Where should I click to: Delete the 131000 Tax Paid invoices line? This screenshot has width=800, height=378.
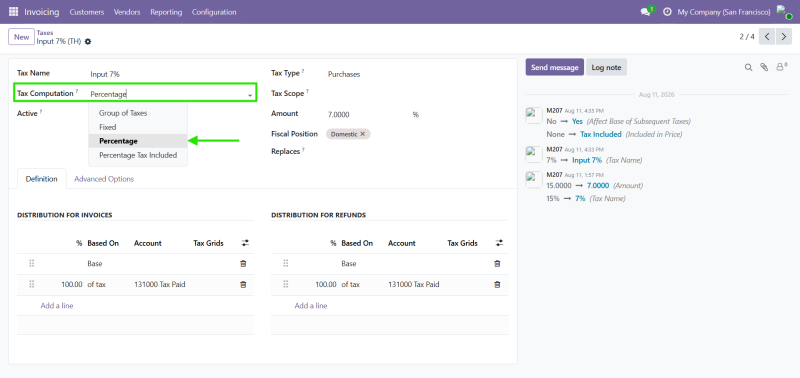[x=243, y=285]
